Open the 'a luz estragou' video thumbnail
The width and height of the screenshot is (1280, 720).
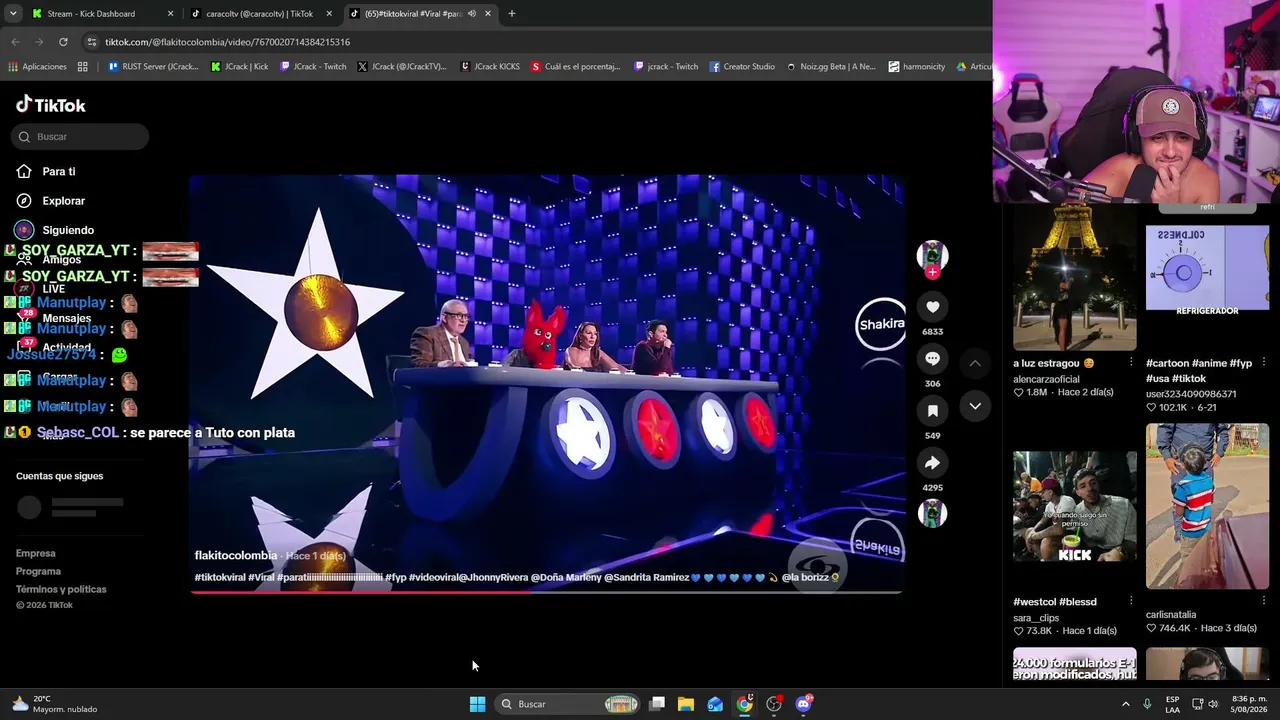1075,278
